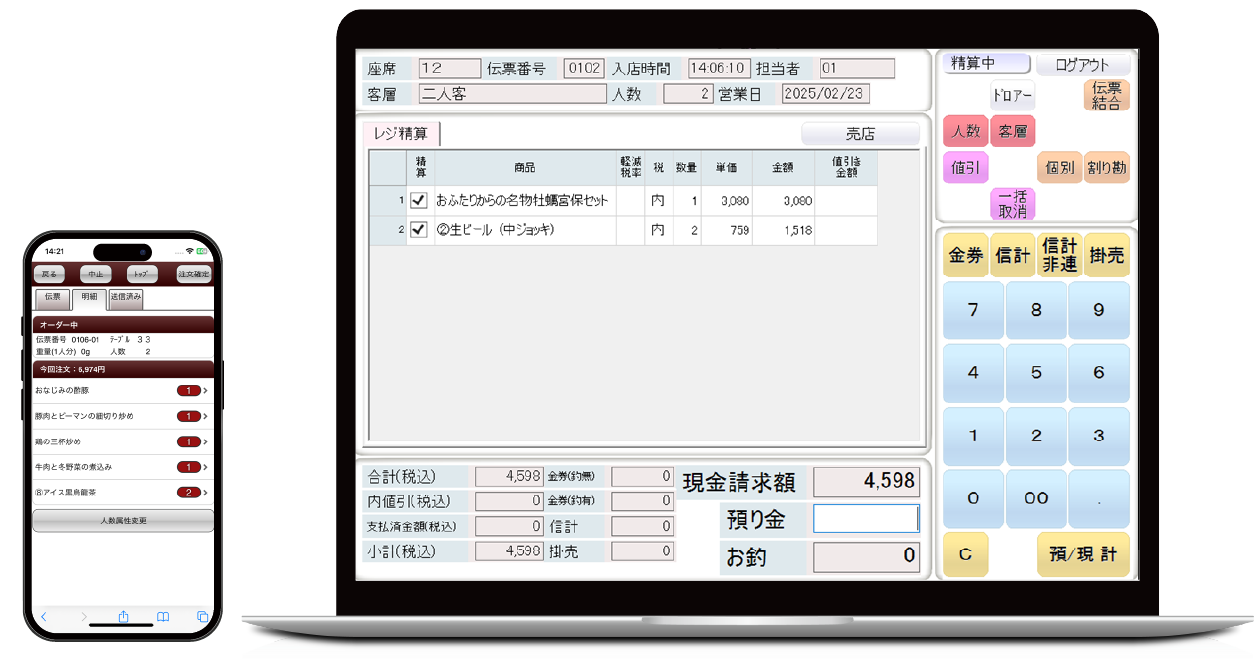
Task: Toggle 精算 checkbox for 生ビール (中ジョッキ)
Action: (419, 230)
